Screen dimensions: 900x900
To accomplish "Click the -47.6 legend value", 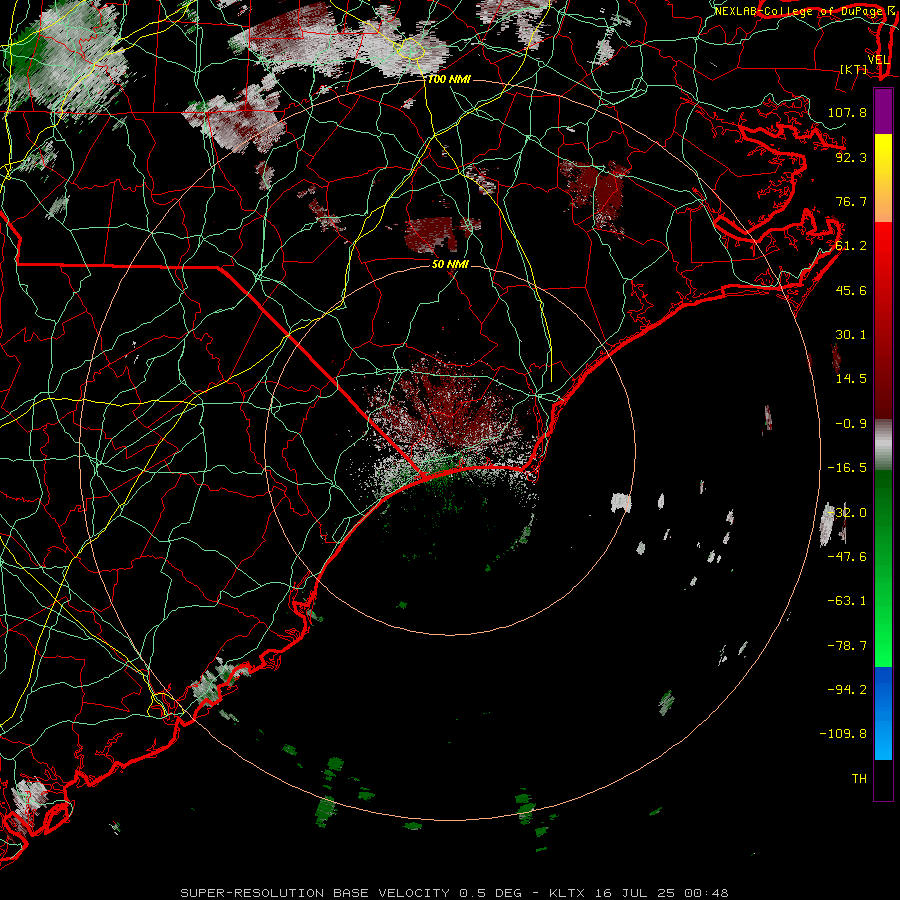I will pos(847,557).
